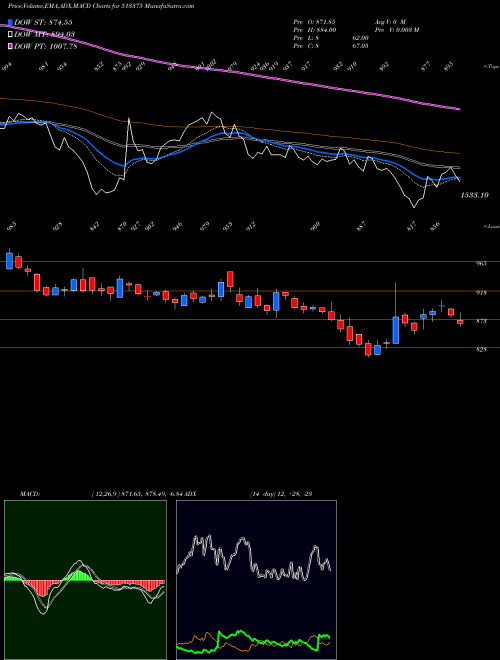Click the 1533.10 price label on EMA chart
Screen dimensions: 500x660
click(475, 195)
